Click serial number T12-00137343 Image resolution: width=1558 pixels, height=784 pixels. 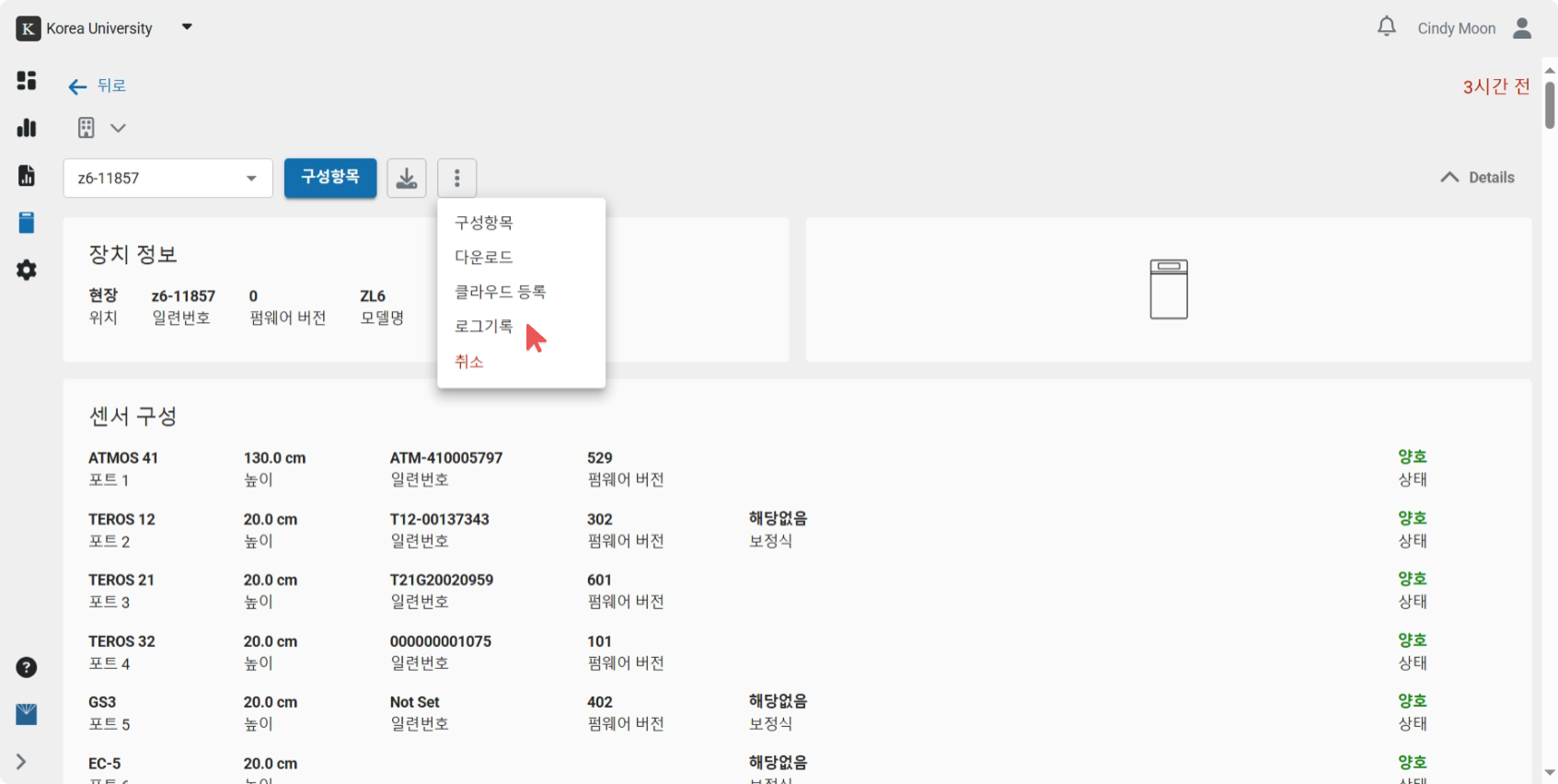point(440,519)
